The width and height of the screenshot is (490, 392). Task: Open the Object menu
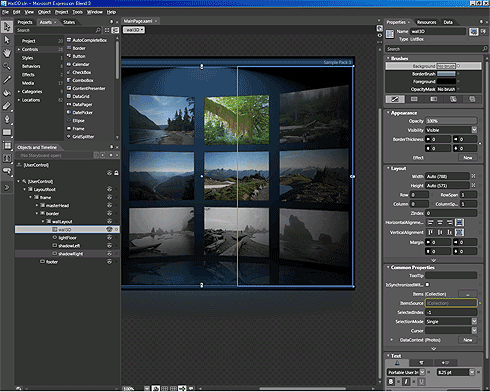pos(44,12)
